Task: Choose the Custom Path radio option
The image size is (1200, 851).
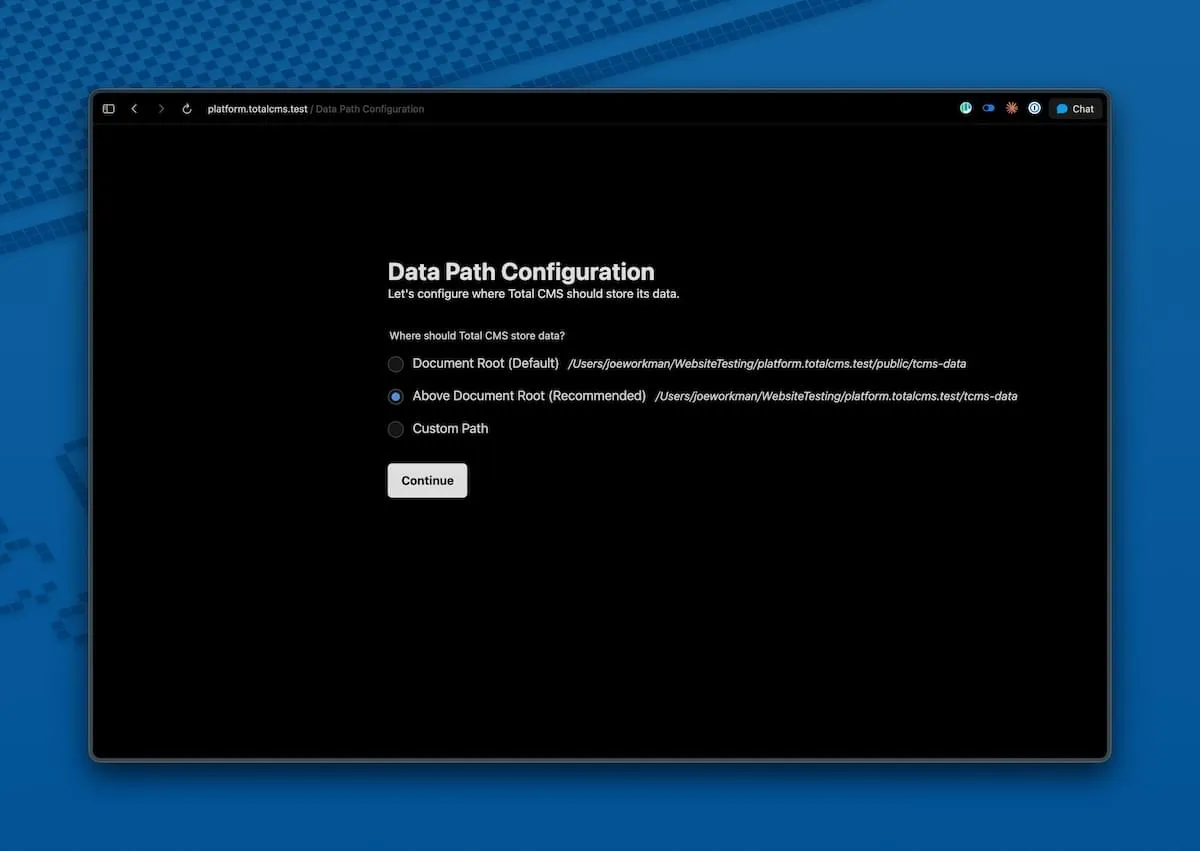Action: tap(396, 429)
